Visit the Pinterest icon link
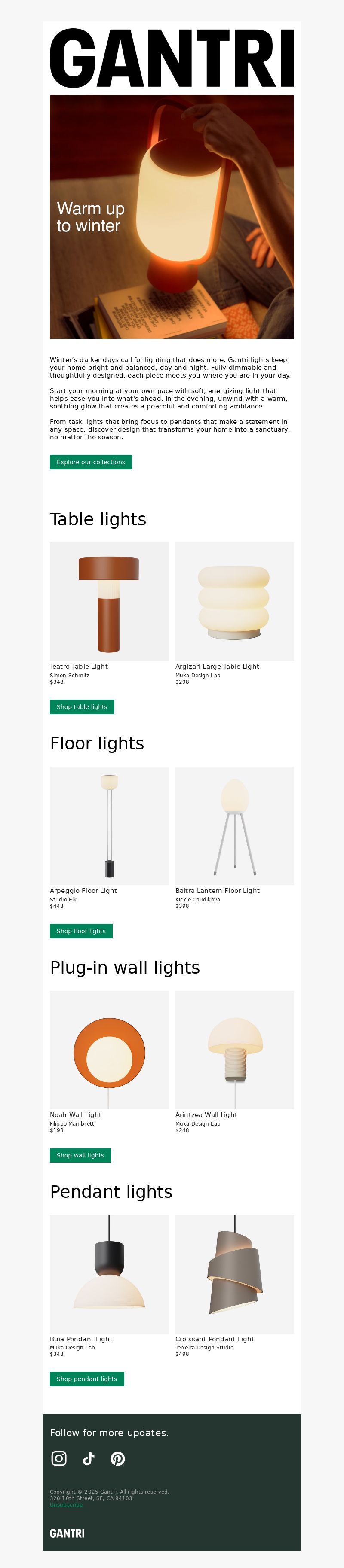This screenshot has height=1568, width=344. click(118, 1458)
